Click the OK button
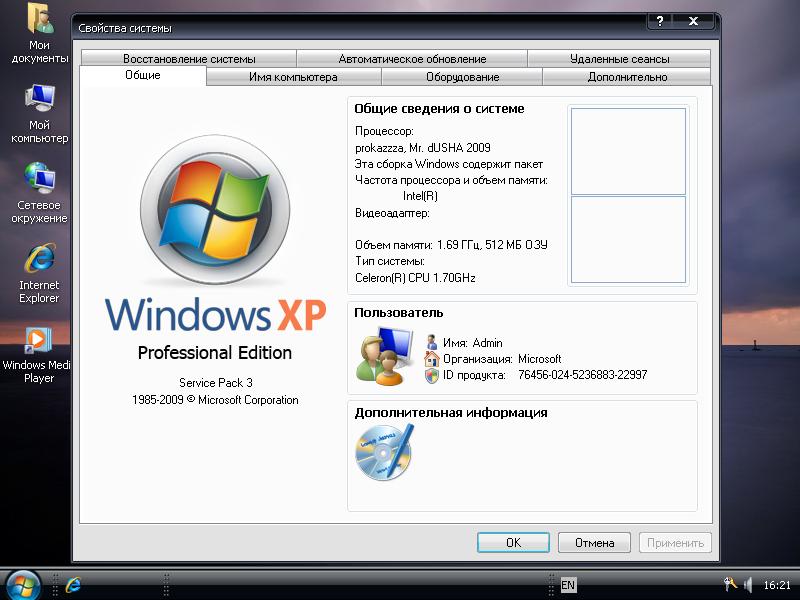The height and width of the screenshot is (600, 800). coord(513,542)
